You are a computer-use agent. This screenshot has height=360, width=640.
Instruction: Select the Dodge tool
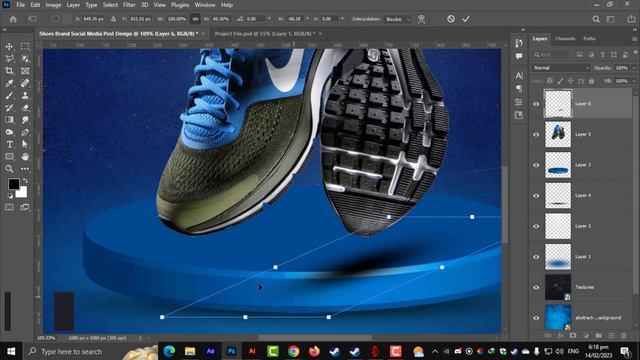click(9, 132)
